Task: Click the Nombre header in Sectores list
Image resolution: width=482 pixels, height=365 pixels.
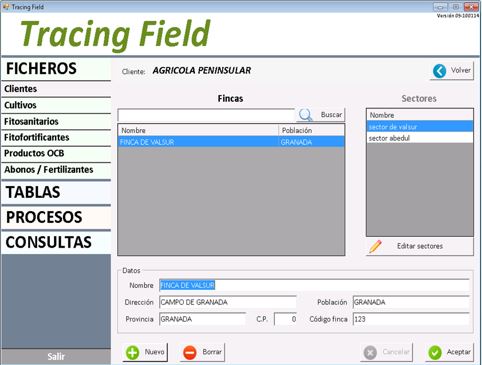Action: [x=420, y=115]
